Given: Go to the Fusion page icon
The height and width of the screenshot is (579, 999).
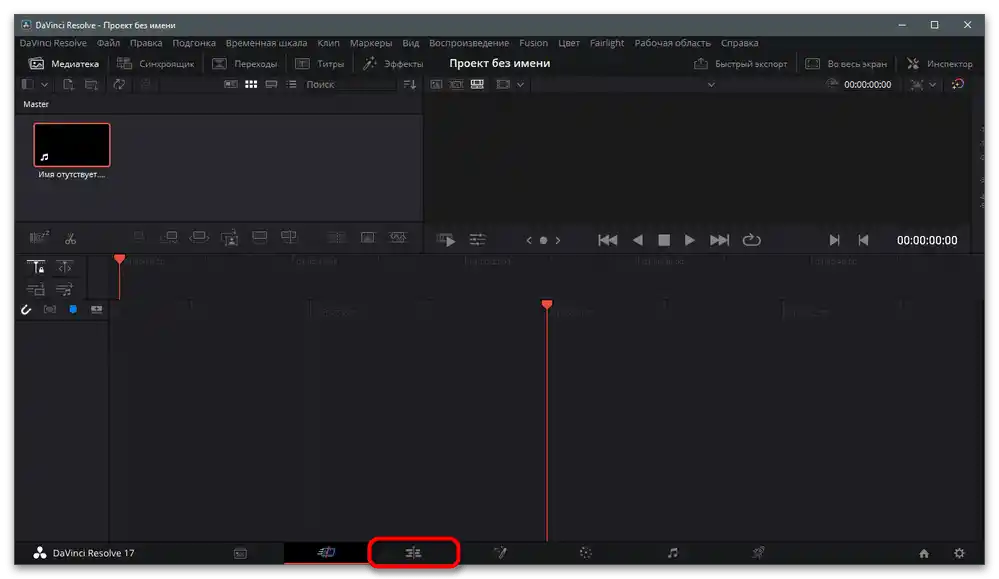Looking at the screenshot, I should pos(500,552).
